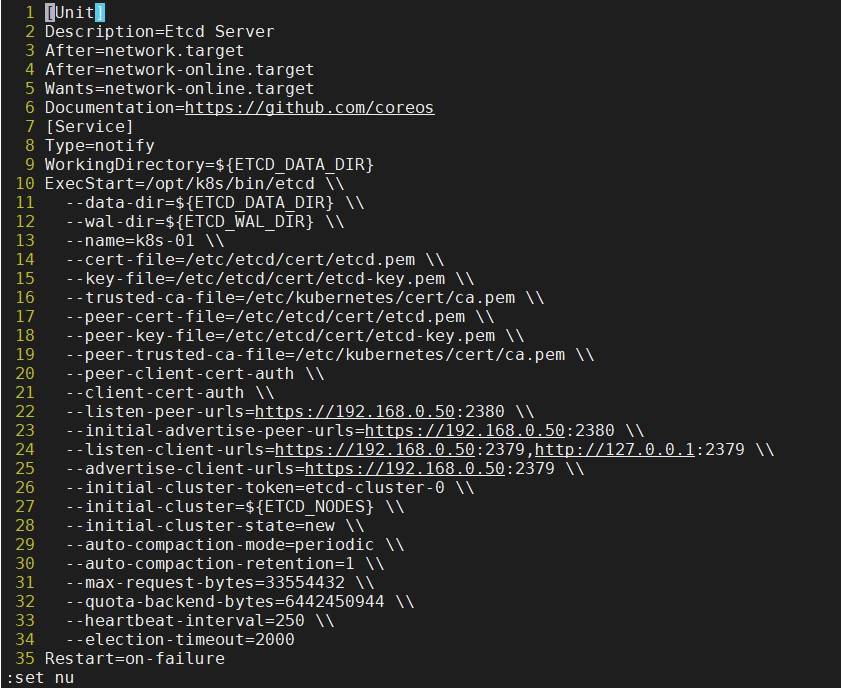
Task: Click the WorkingDirectory=${ETCD_DATA_DIR} line
Action: (x=209, y=164)
